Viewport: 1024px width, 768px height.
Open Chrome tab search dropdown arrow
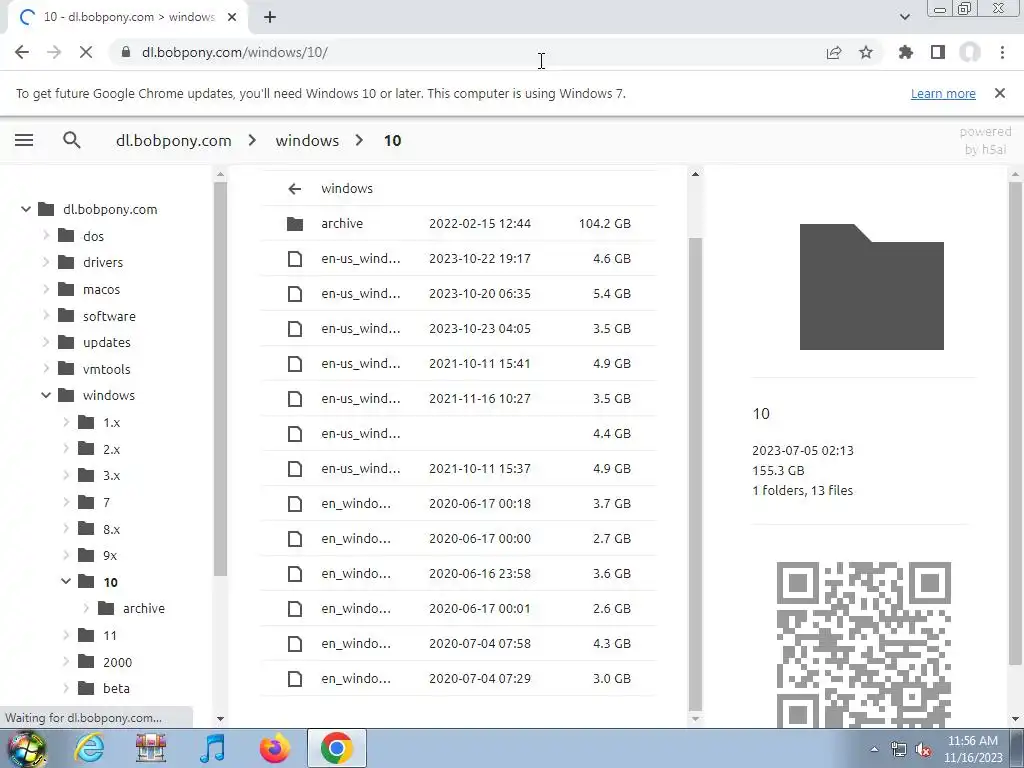[904, 18]
